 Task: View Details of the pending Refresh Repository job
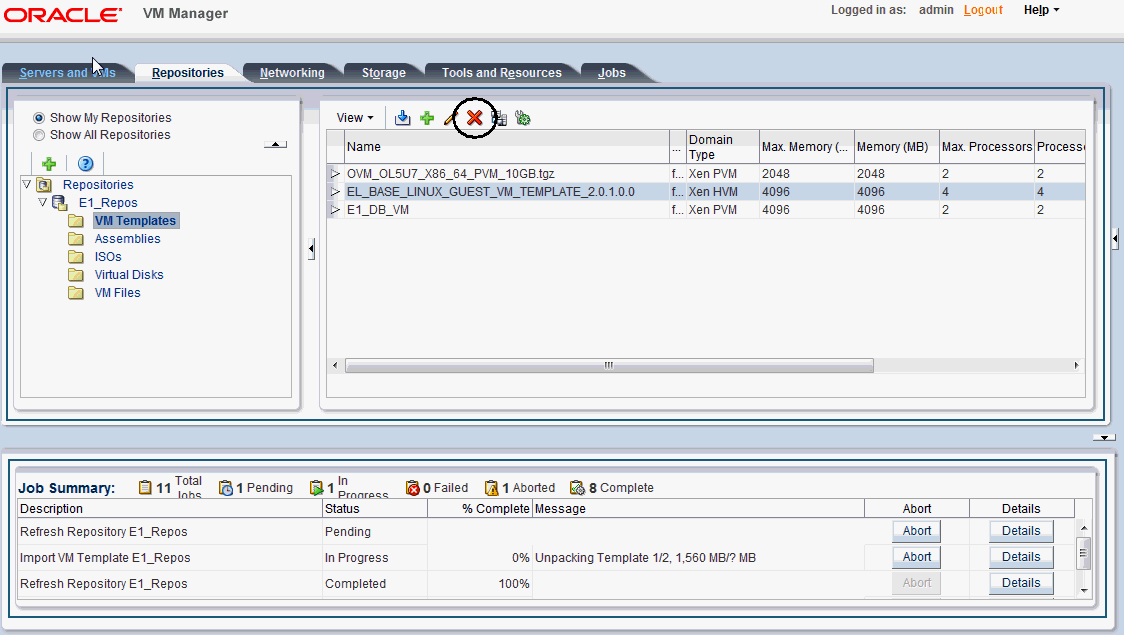click(1021, 531)
